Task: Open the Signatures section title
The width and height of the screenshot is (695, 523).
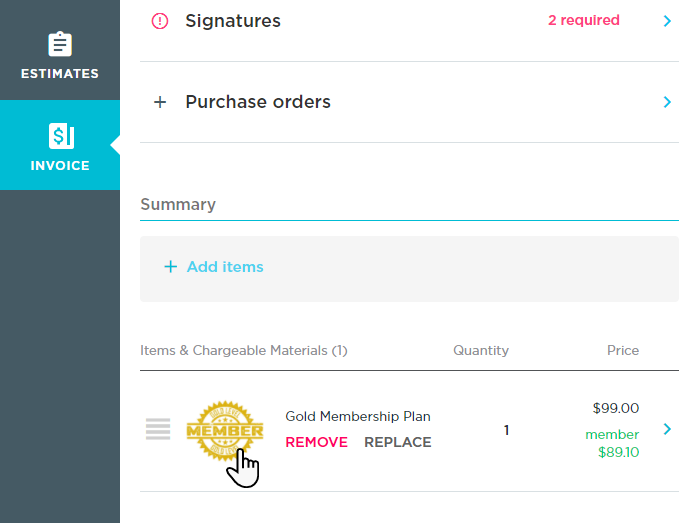Action: (x=233, y=21)
